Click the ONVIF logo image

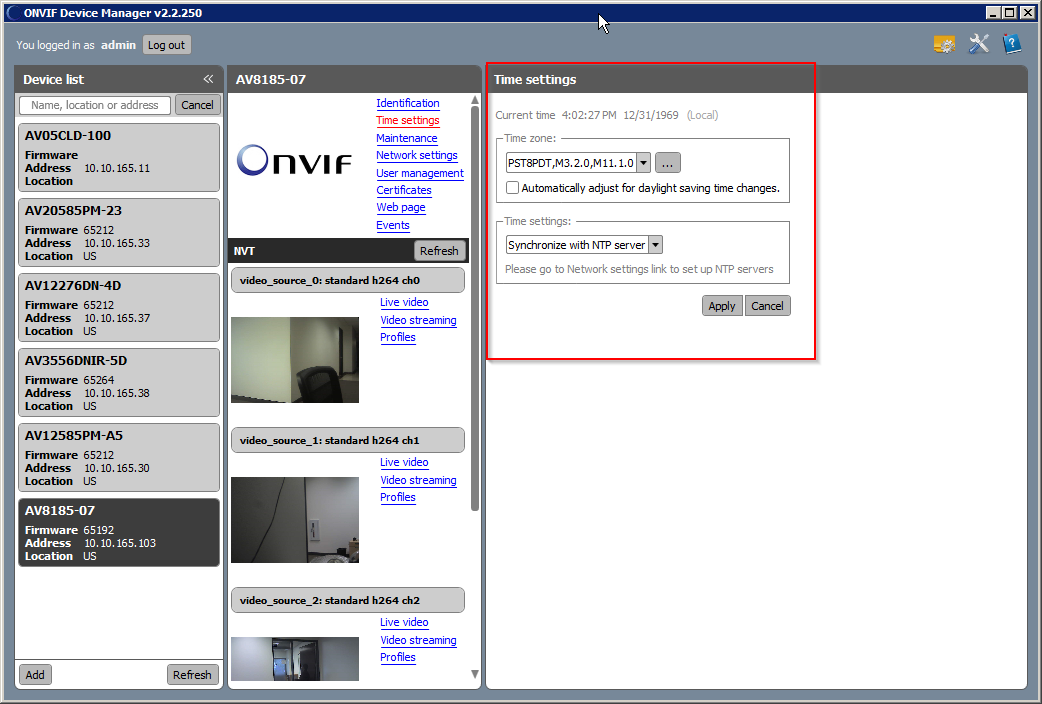click(294, 160)
